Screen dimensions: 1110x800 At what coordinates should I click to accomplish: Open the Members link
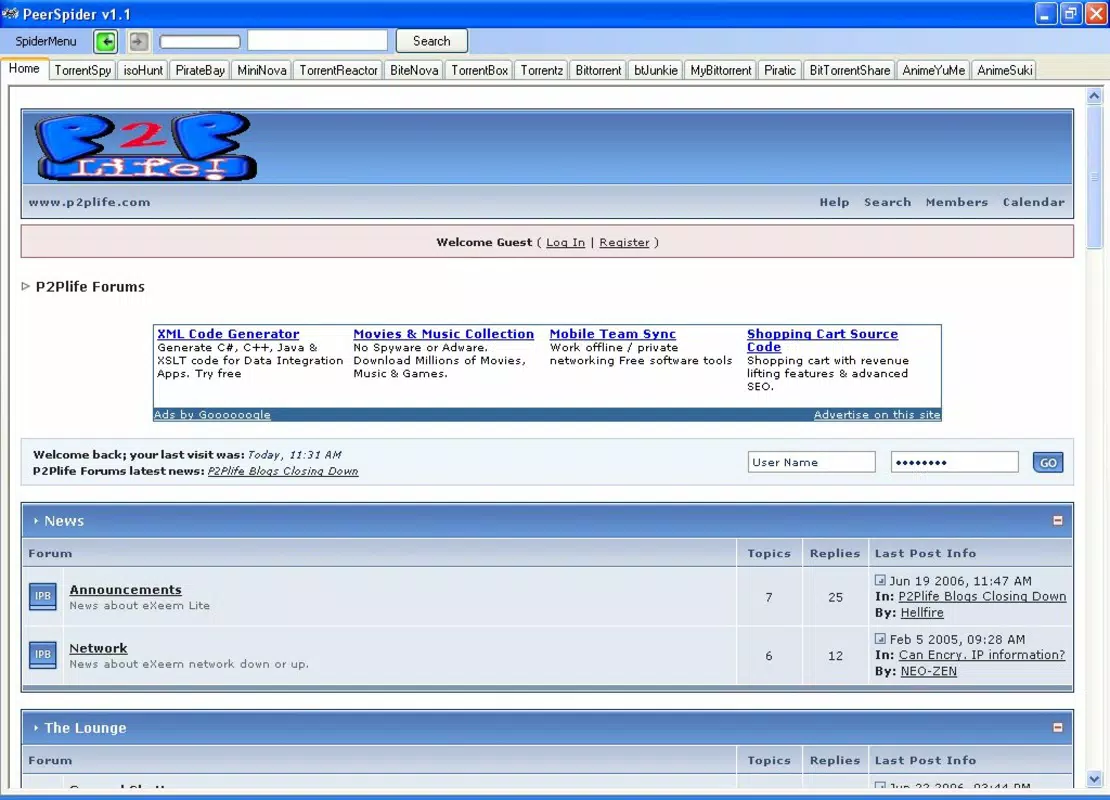click(x=956, y=202)
